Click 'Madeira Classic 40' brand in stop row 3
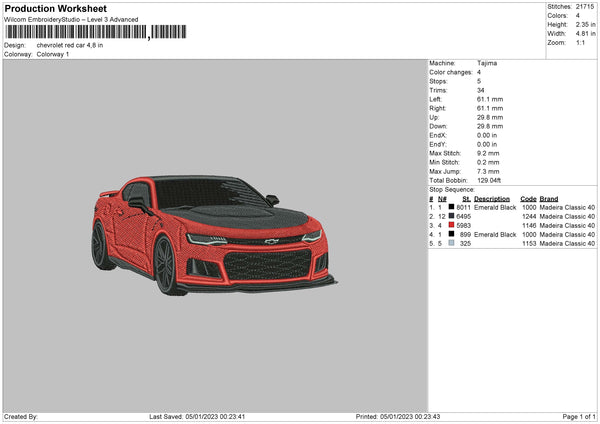 [567, 225]
